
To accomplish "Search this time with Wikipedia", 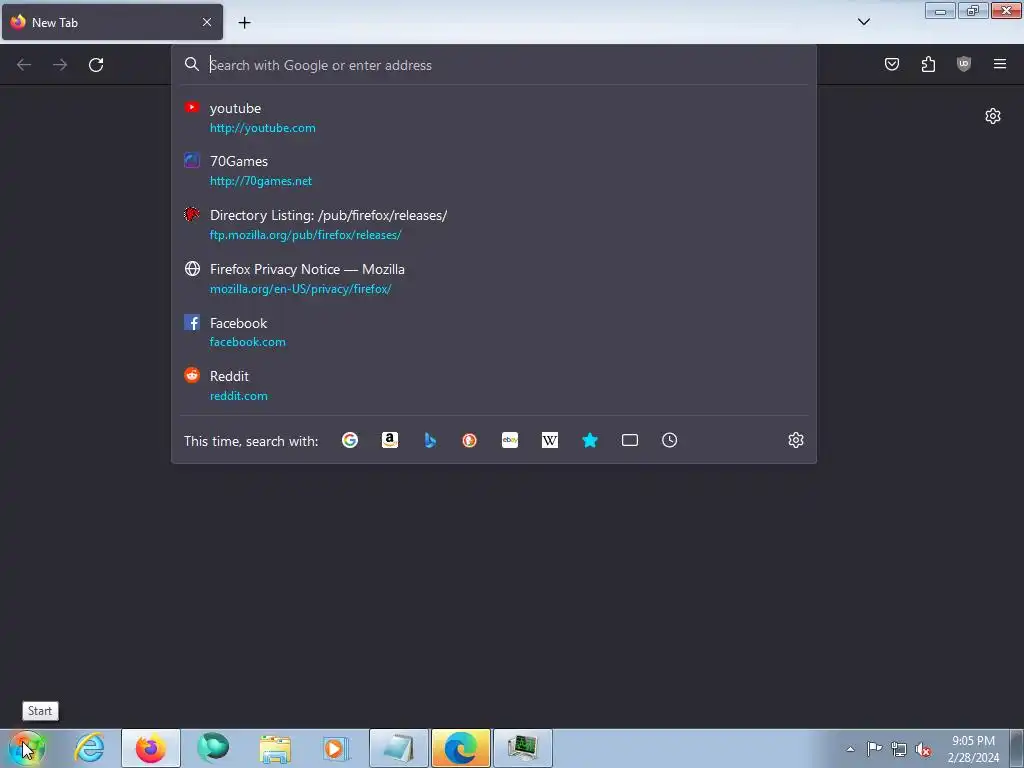I will (550, 440).
